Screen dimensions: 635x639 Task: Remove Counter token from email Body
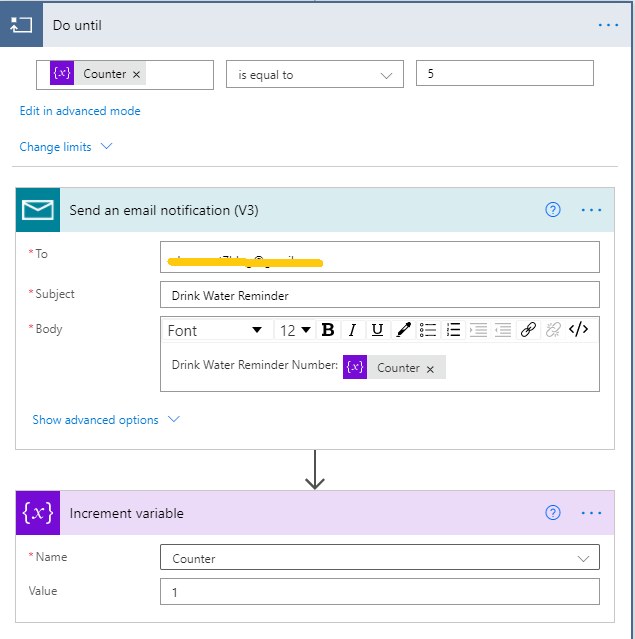[430, 369]
